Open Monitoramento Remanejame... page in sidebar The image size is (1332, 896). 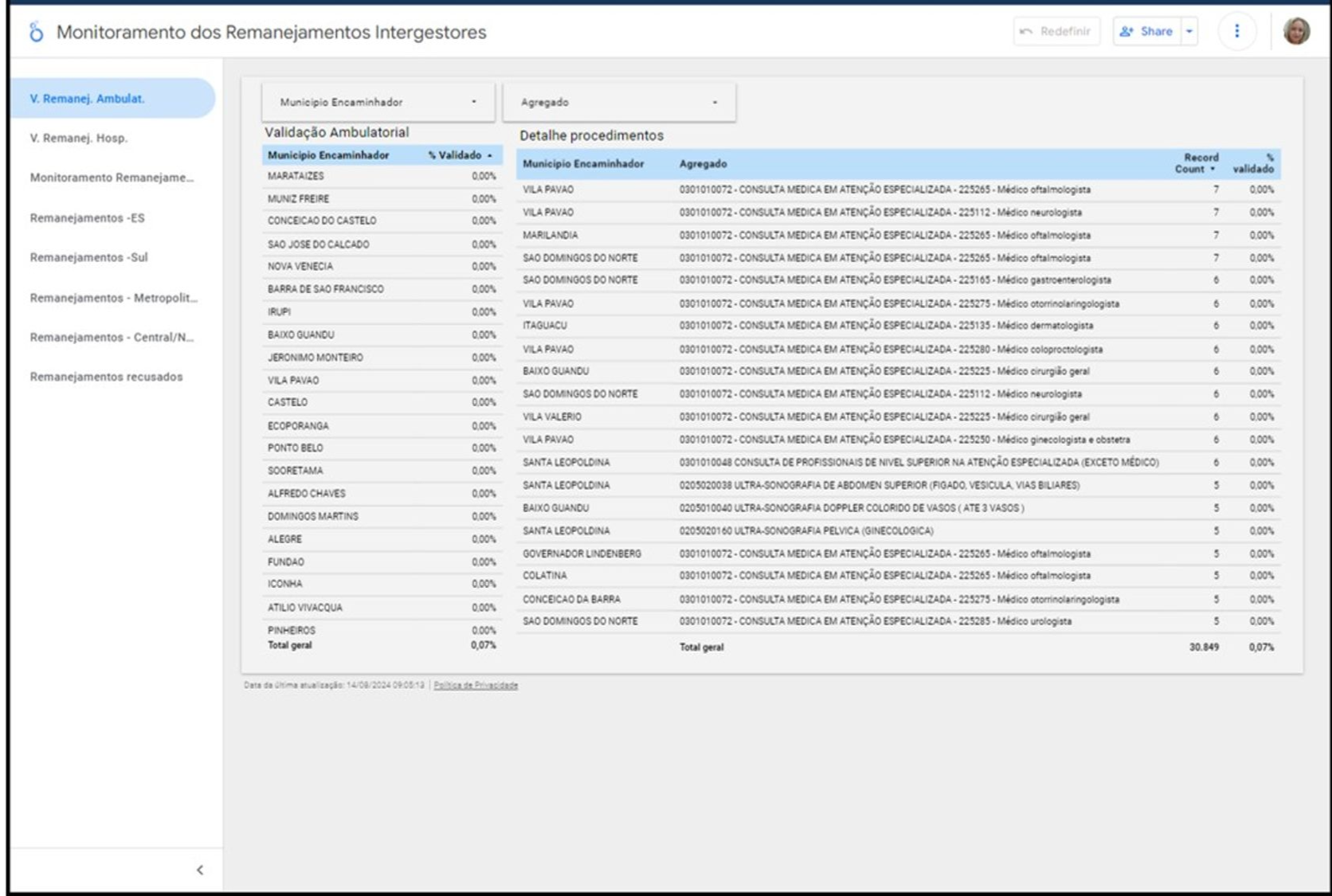point(112,178)
